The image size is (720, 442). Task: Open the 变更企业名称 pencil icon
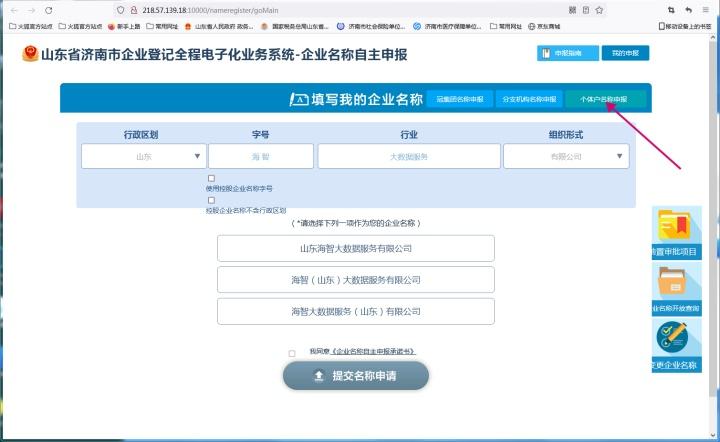[x=672, y=337]
